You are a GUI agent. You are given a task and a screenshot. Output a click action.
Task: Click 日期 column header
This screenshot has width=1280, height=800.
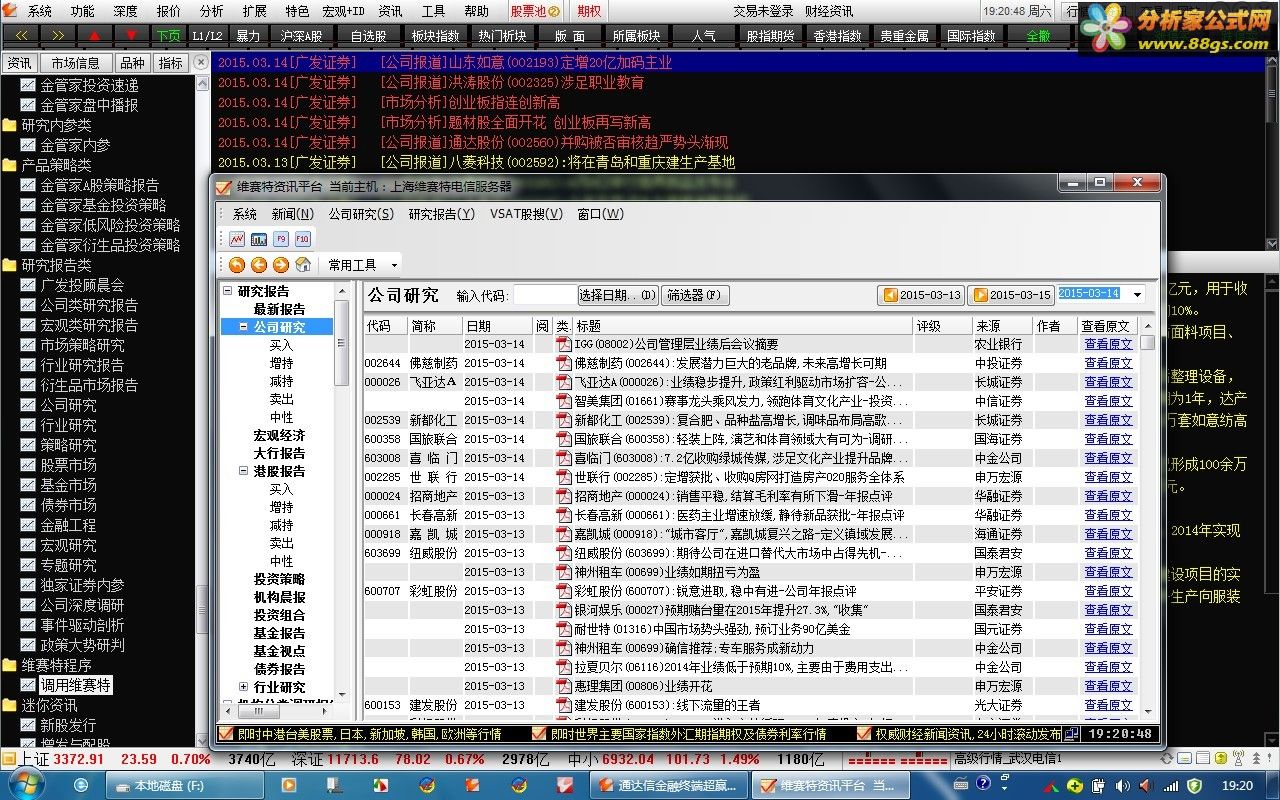[x=496, y=326]
